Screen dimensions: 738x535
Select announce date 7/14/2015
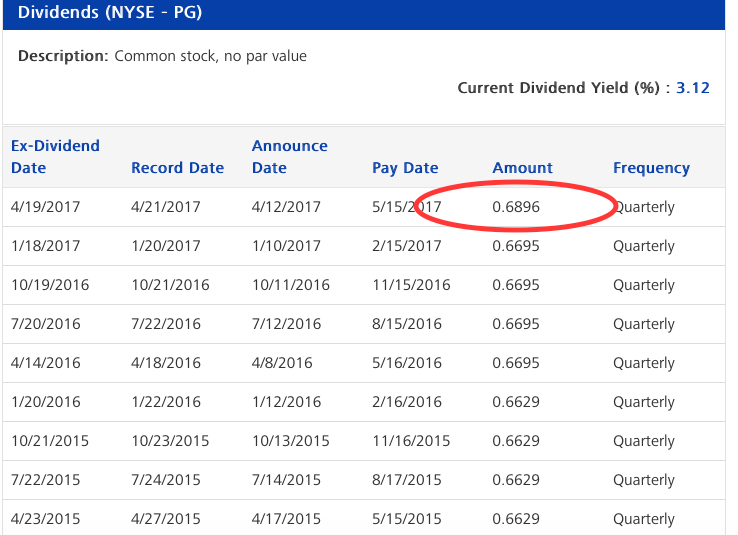286,480
